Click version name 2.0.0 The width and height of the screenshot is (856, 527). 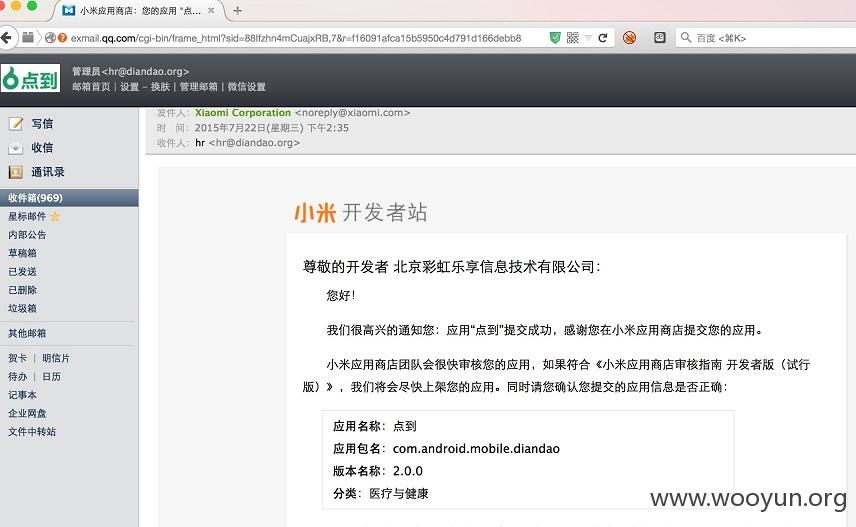coord(408,471)
